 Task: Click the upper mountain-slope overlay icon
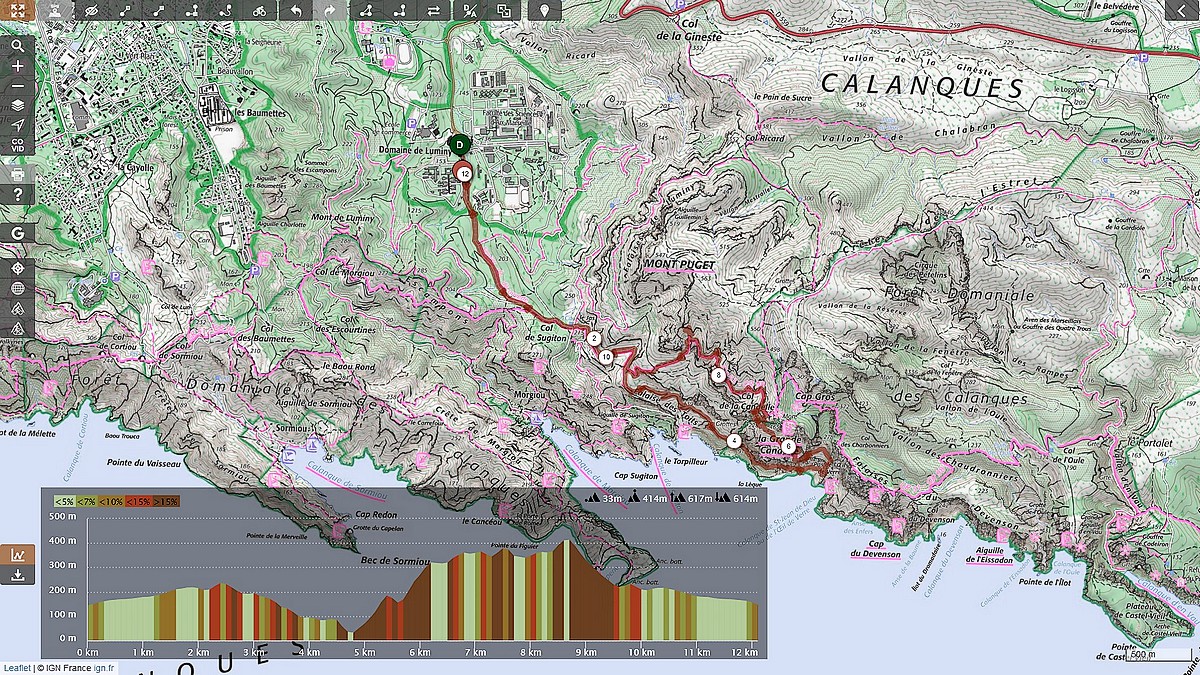pos(17,309)
